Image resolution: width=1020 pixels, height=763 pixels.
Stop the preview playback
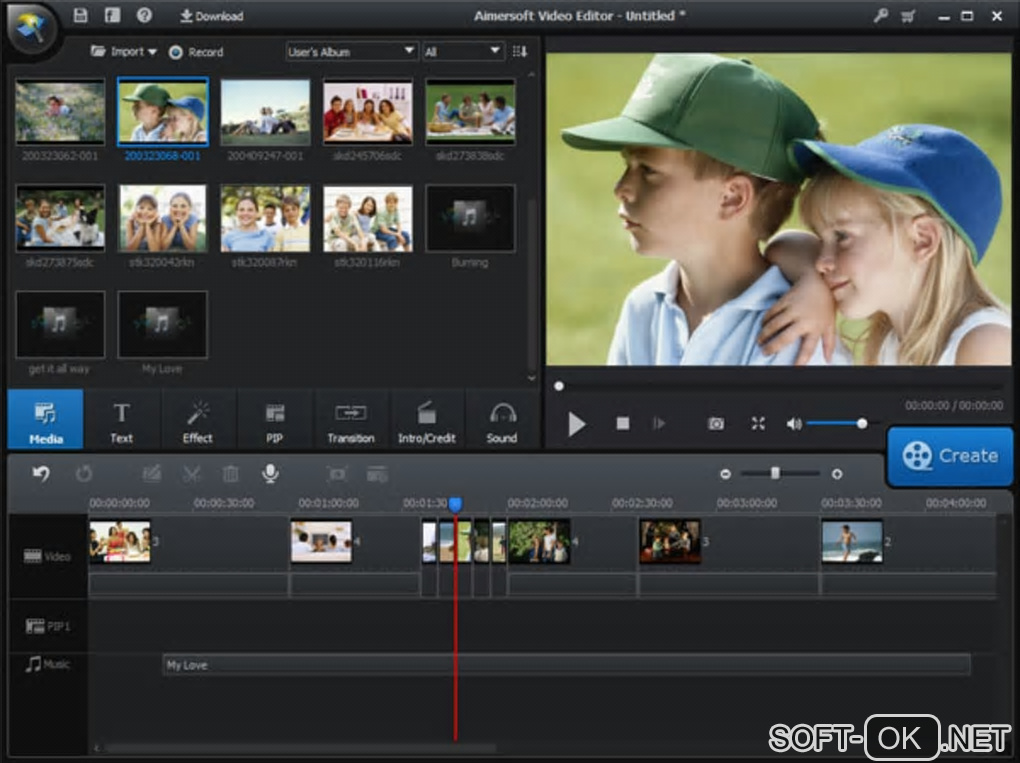tap(623, 424)
